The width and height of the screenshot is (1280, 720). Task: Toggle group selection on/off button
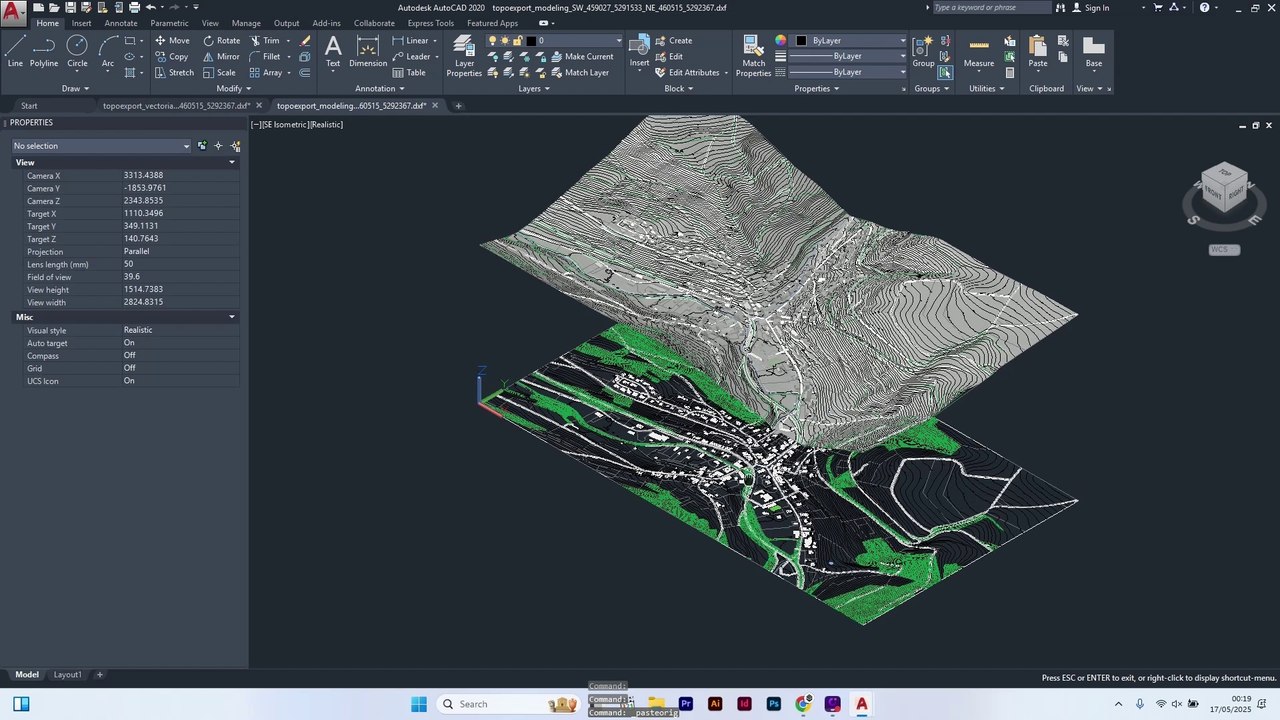(944, 73)
